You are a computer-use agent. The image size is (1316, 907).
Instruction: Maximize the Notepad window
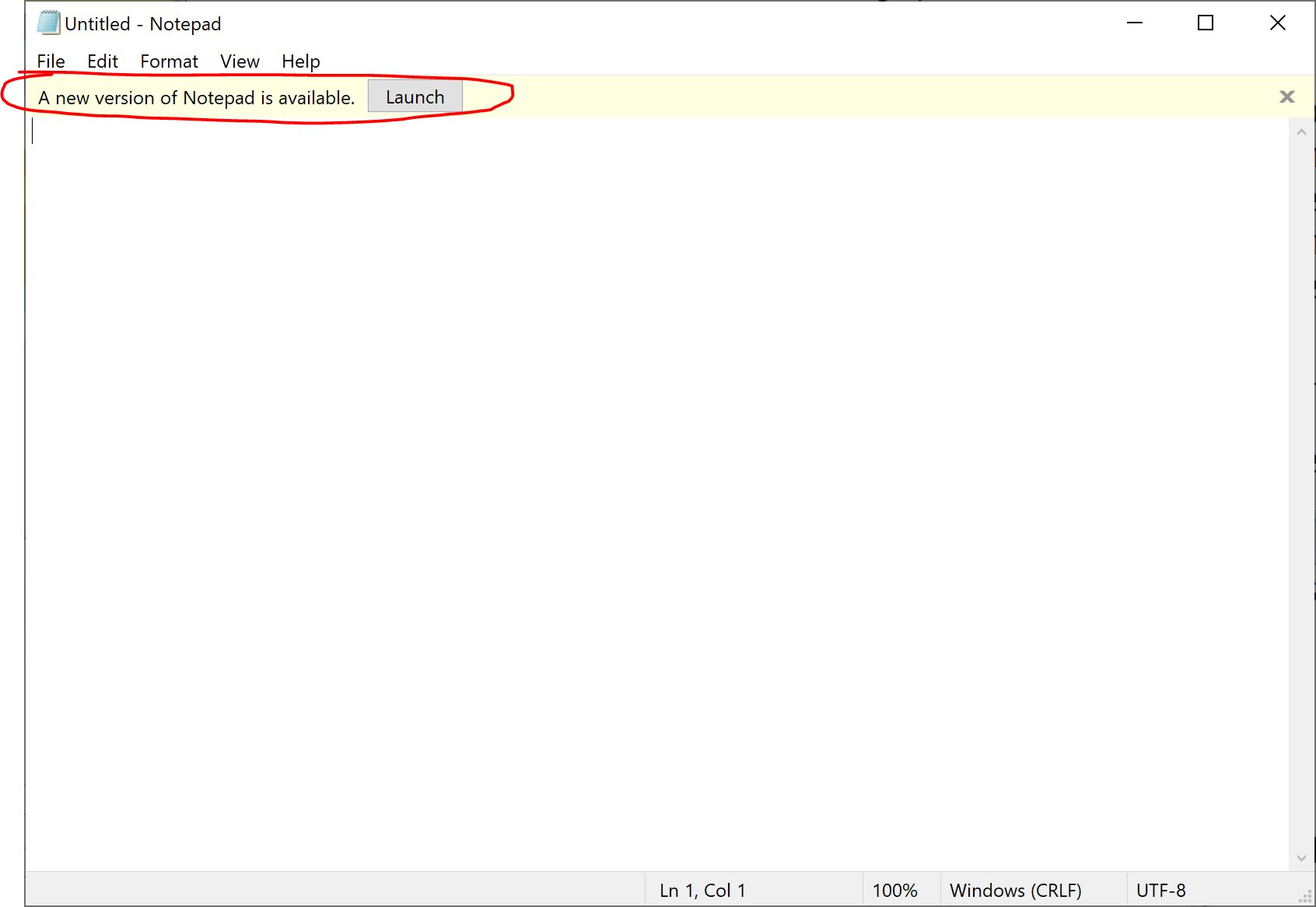point(1206,23)
